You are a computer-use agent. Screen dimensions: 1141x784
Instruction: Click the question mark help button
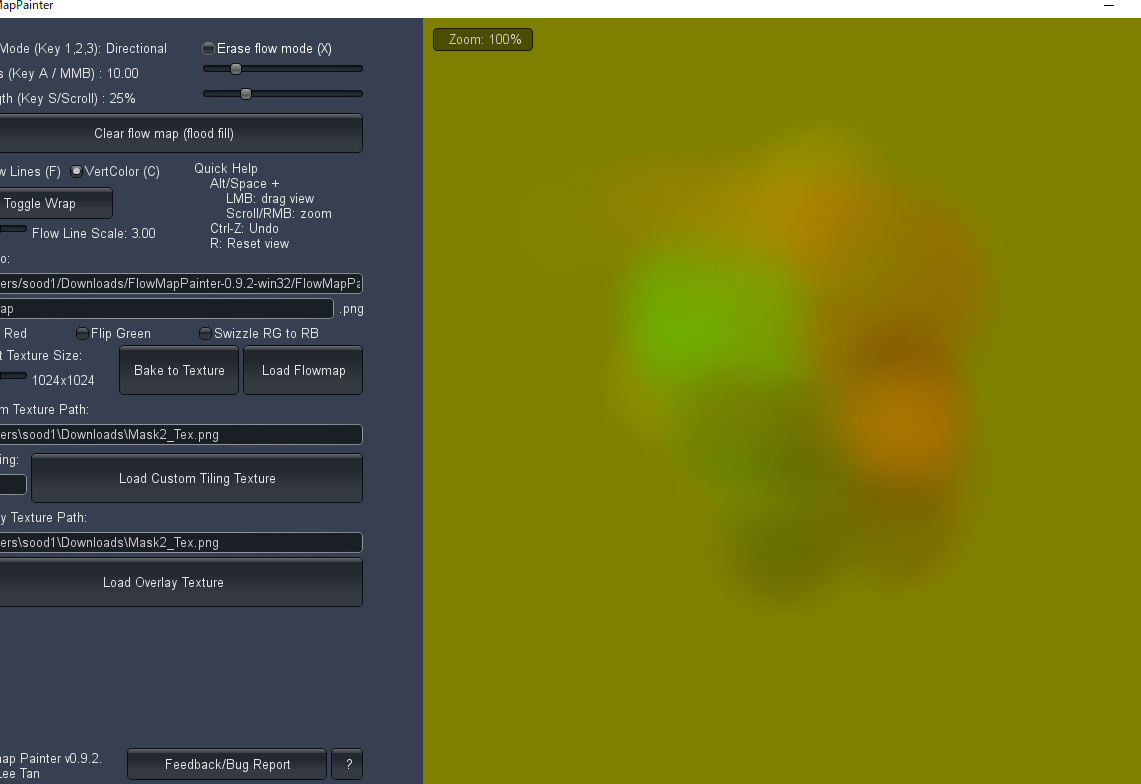[x=347, y=764]
